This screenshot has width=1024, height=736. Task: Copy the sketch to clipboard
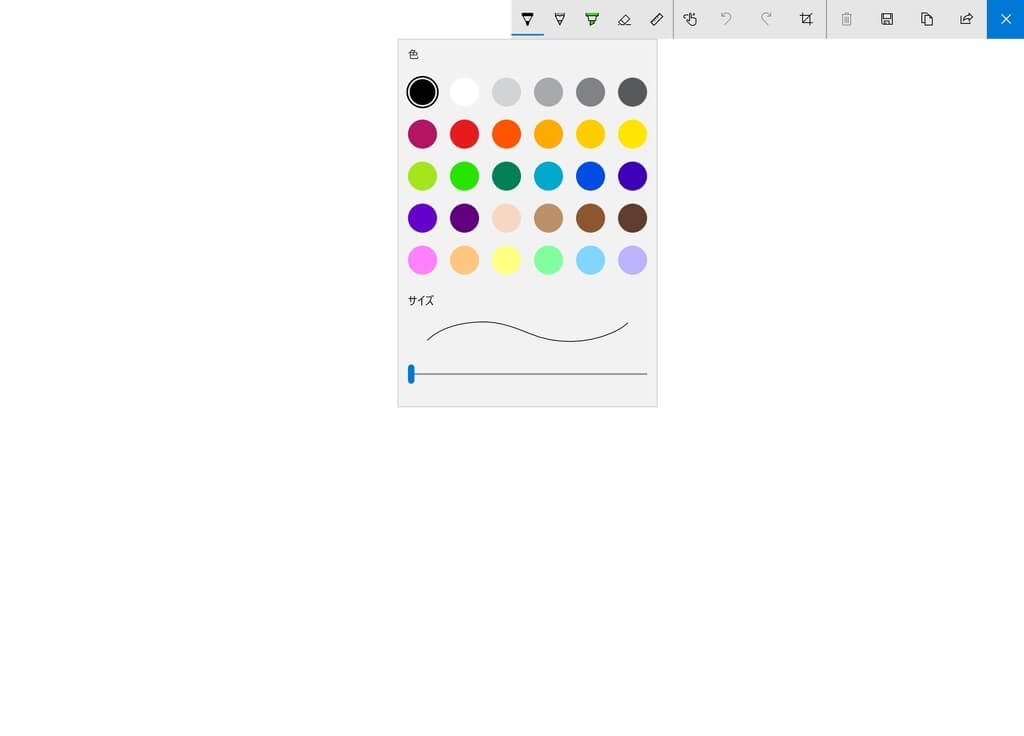927,19
